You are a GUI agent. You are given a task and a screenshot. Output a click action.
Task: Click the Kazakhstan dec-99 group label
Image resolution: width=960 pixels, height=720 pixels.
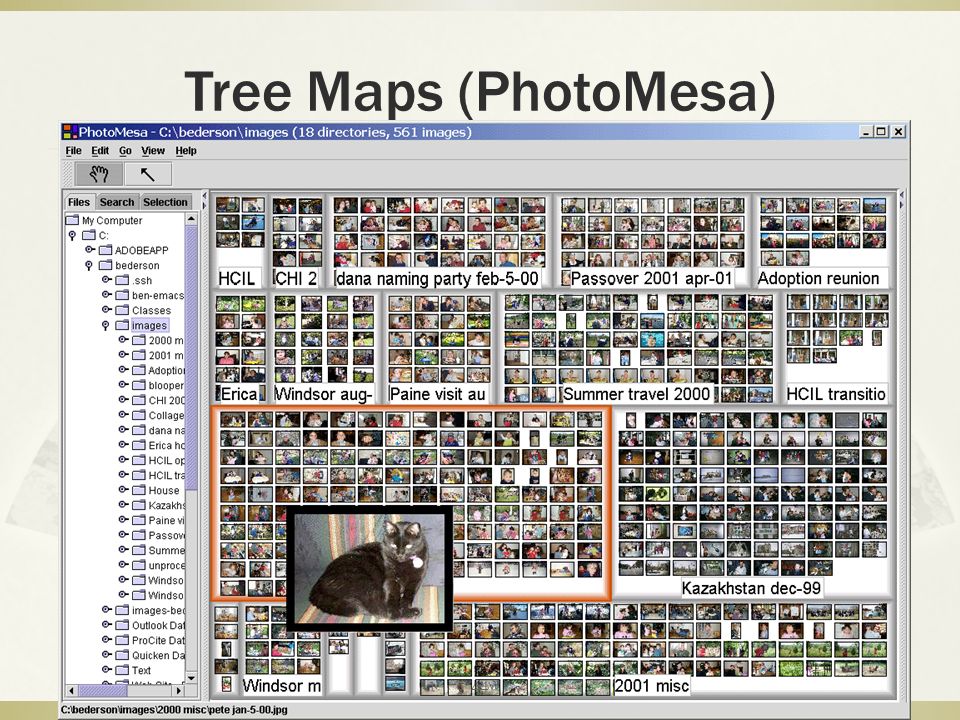(x=751, y=588)
